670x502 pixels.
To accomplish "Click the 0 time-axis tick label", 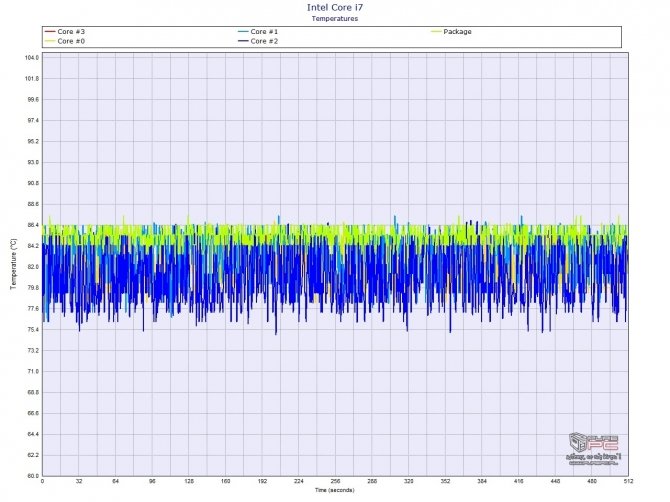I will (x=42, y=481).
